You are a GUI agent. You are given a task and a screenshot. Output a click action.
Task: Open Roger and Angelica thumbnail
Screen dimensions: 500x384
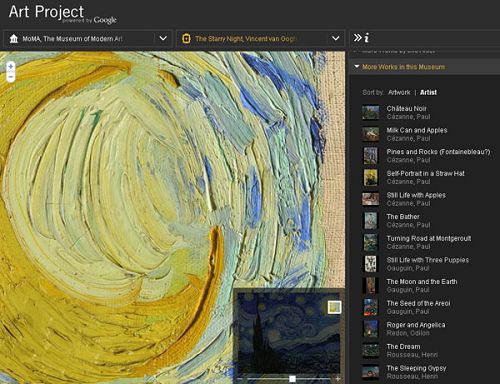click(370, 329)
